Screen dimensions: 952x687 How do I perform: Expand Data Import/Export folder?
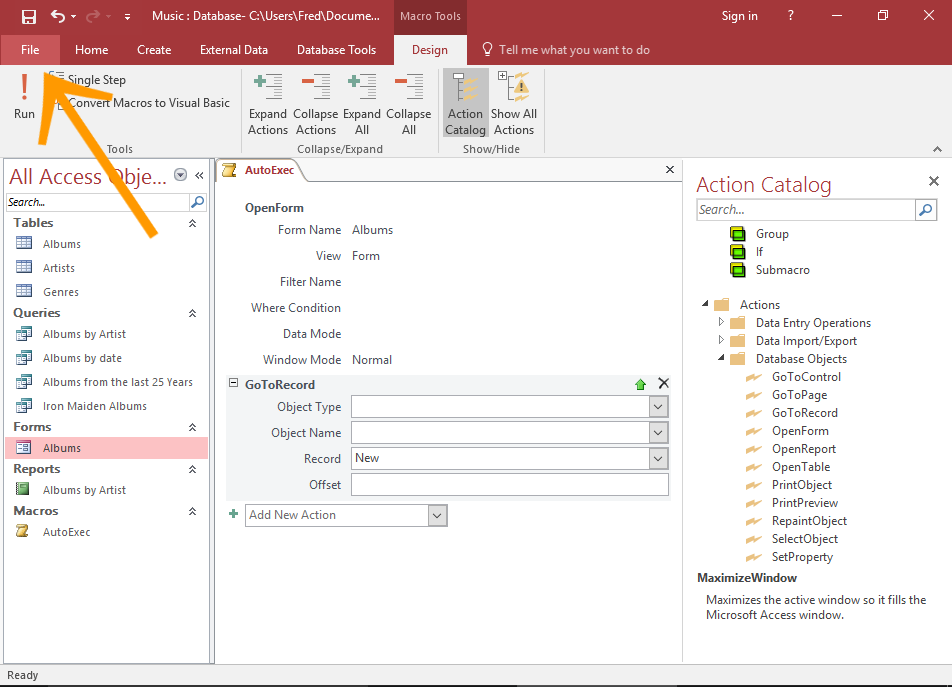point(721,340)
